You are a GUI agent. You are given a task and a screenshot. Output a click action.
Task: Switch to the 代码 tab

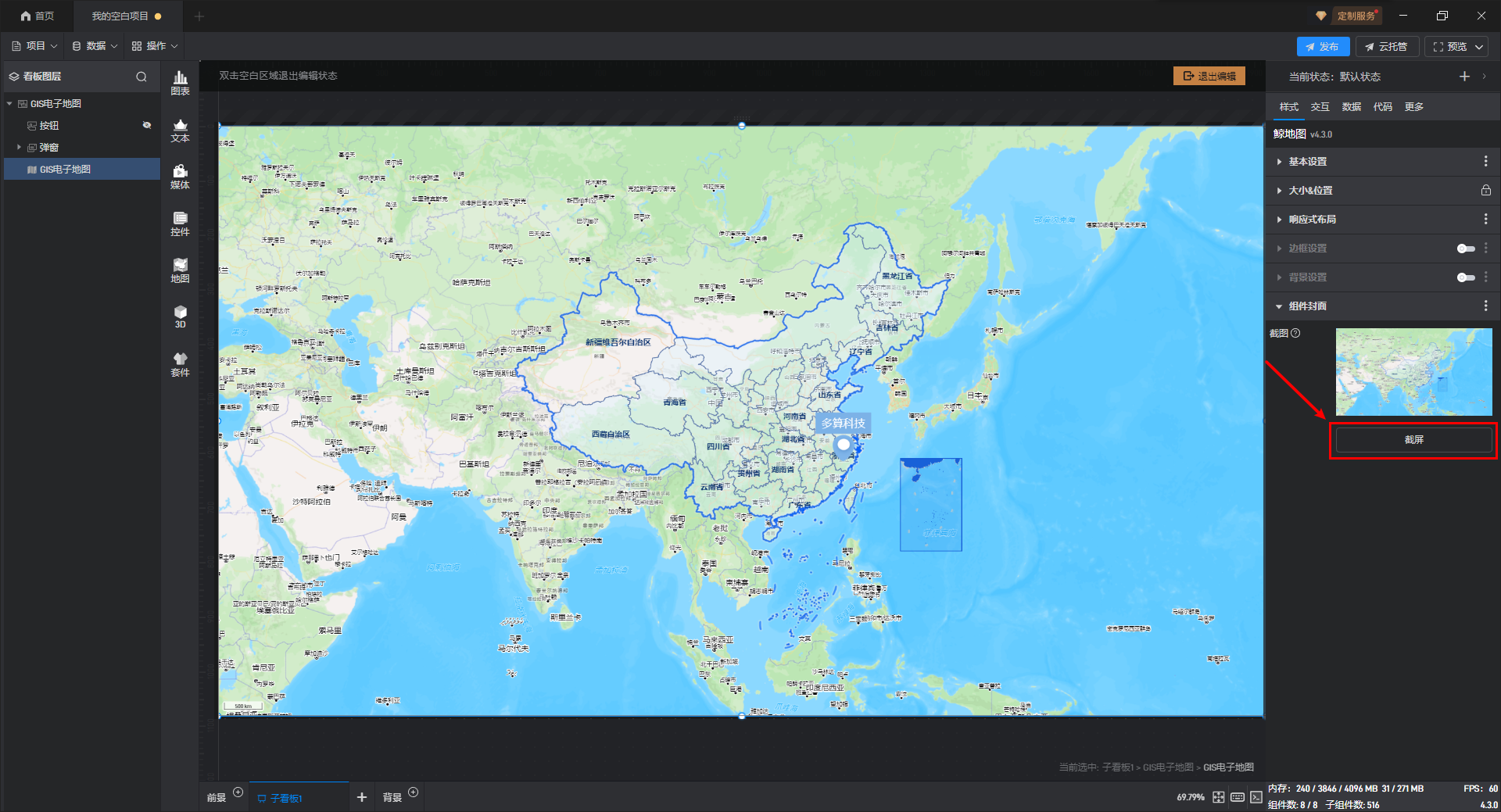1382,106
